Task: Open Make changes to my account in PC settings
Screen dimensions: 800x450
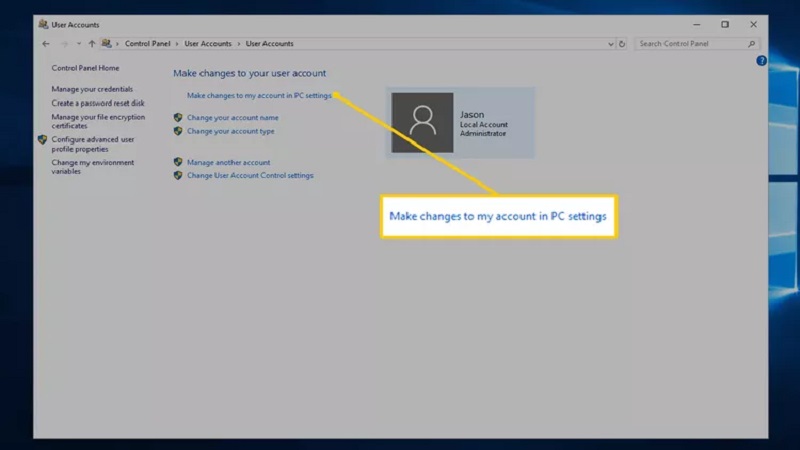Action: click(x=259, y=95)
